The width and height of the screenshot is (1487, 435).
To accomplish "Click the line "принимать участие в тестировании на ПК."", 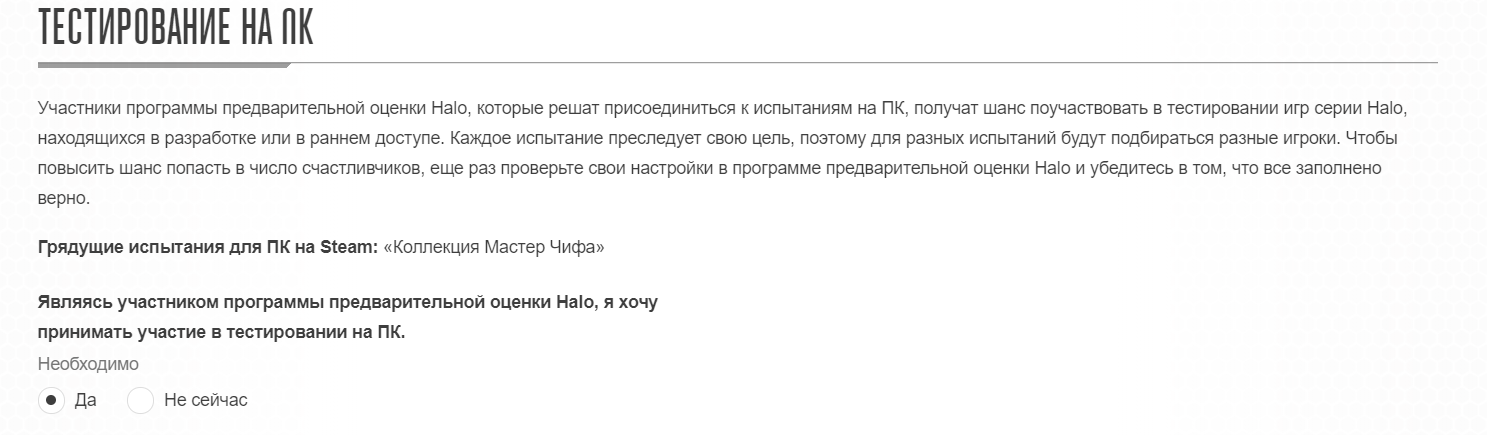I will tap(222, 332).
